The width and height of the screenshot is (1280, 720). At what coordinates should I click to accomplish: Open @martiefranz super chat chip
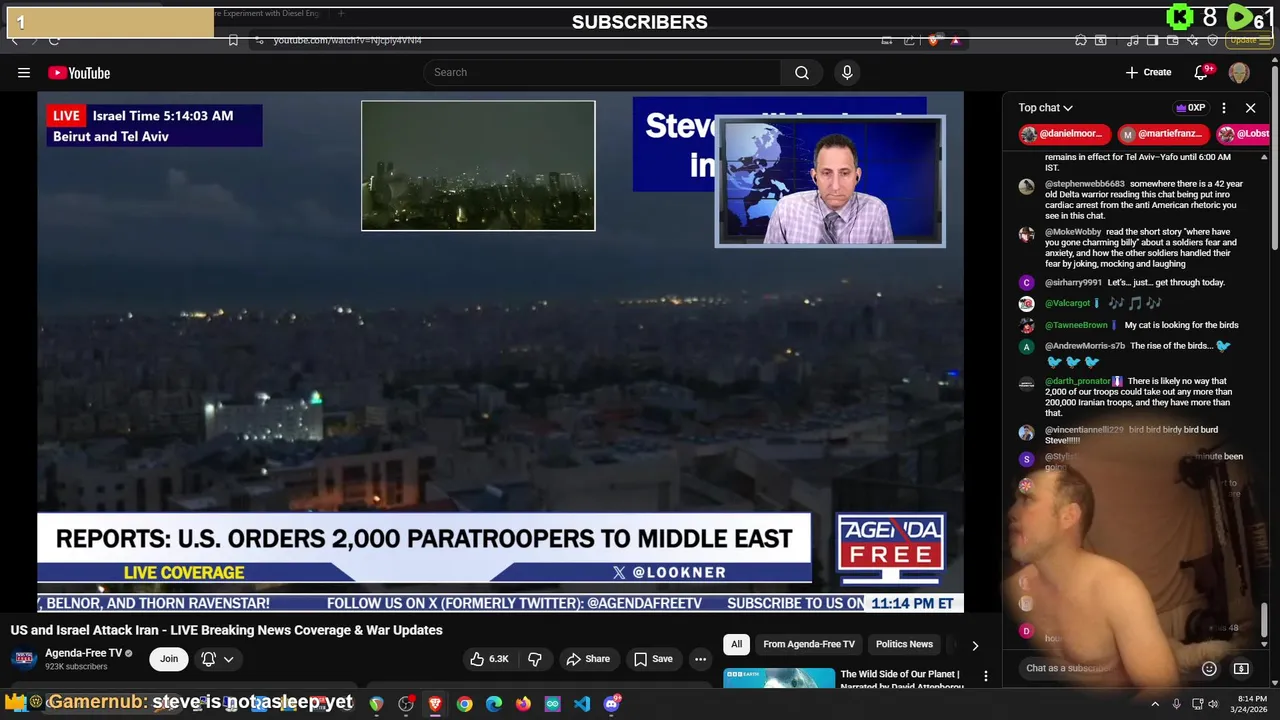coord(1163,133)
